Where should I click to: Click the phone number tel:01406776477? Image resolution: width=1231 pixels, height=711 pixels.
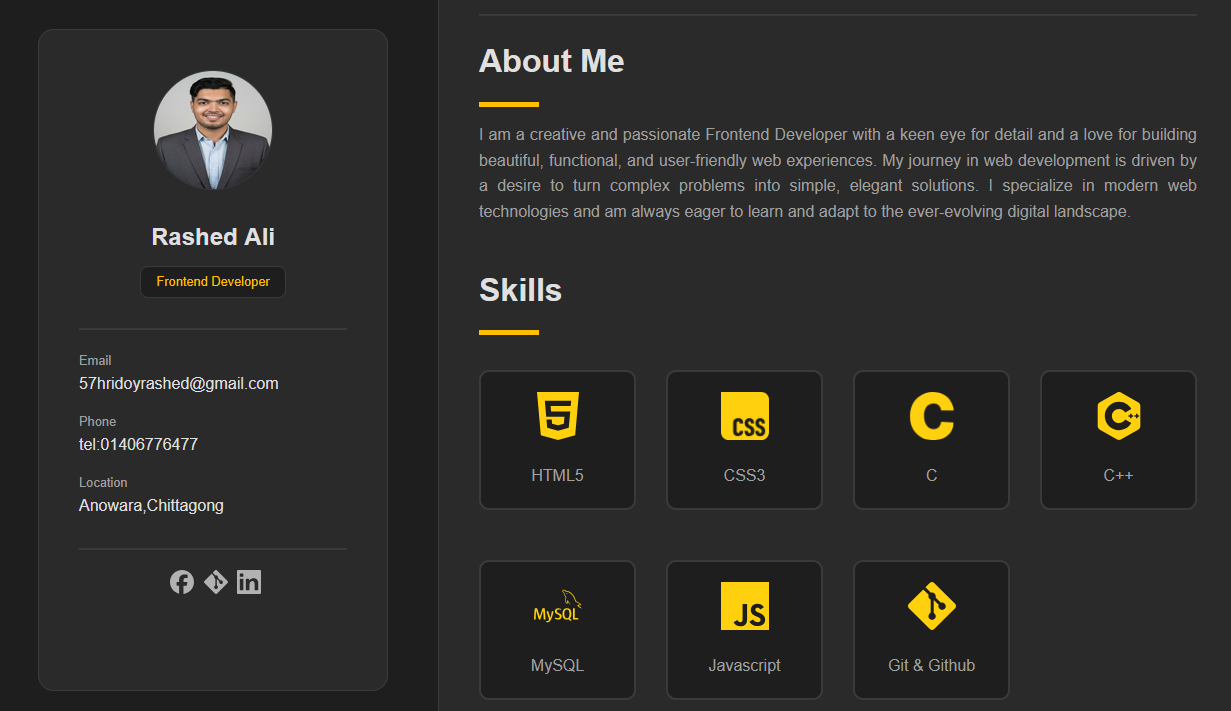pyautogui.click(x=138, y=445)
